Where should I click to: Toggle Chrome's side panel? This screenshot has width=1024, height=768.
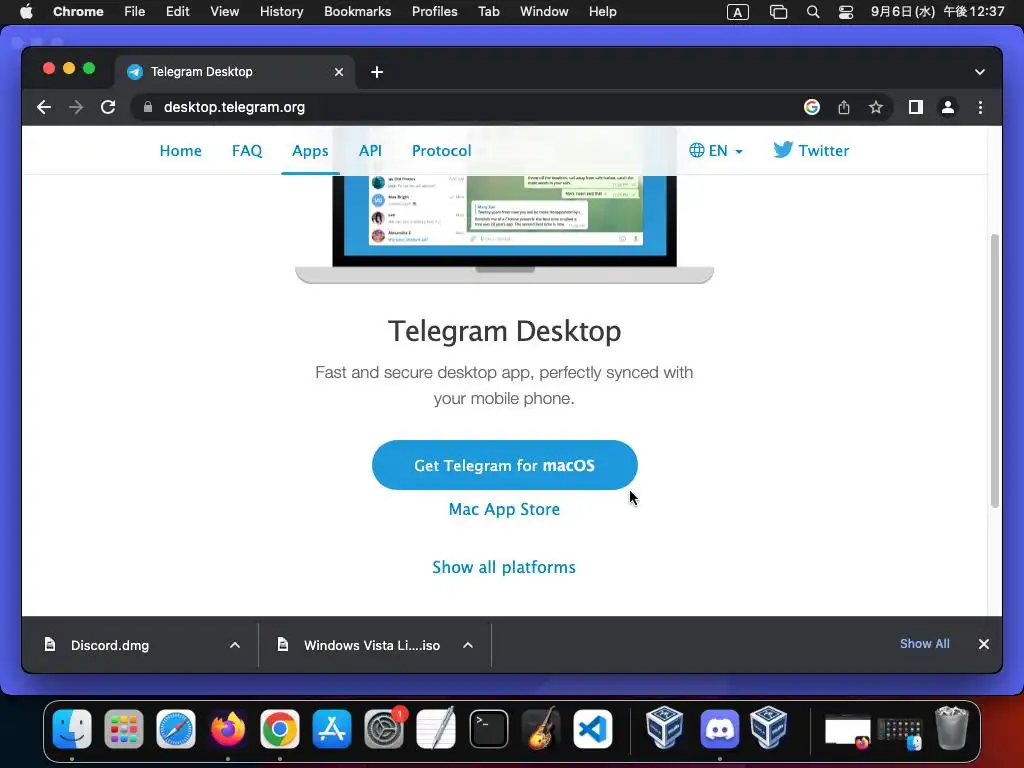point(916,107)
